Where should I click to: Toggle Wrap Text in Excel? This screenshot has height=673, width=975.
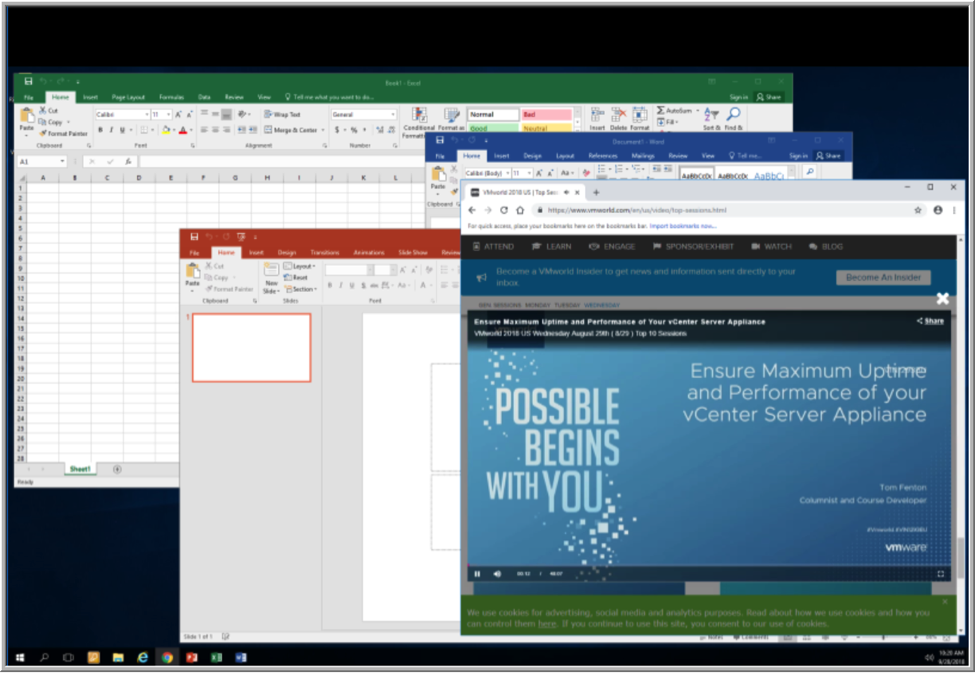click(283, 114)
